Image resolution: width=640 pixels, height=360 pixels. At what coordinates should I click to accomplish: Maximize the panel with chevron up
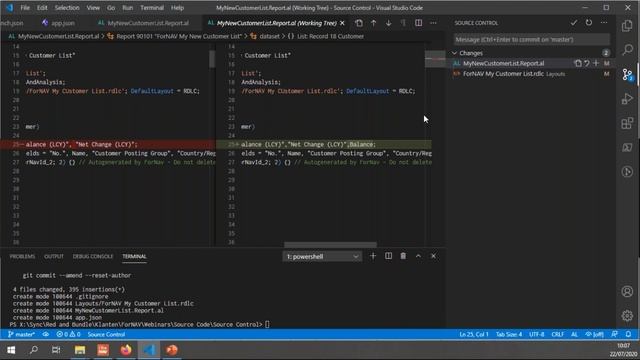pyautogui.click(x=418, y=256)
